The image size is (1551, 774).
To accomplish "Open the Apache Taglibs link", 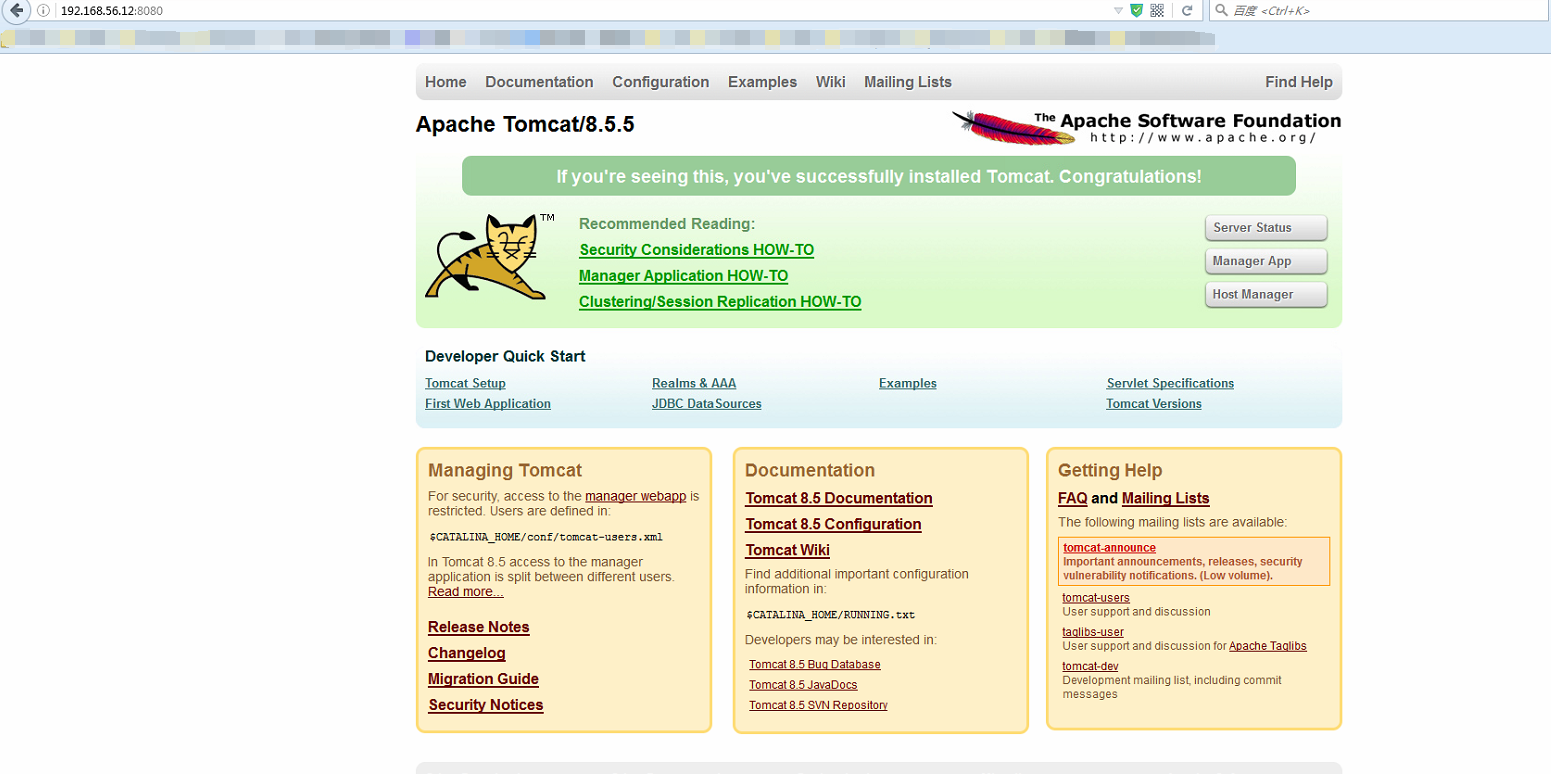I will (1268, 646).
